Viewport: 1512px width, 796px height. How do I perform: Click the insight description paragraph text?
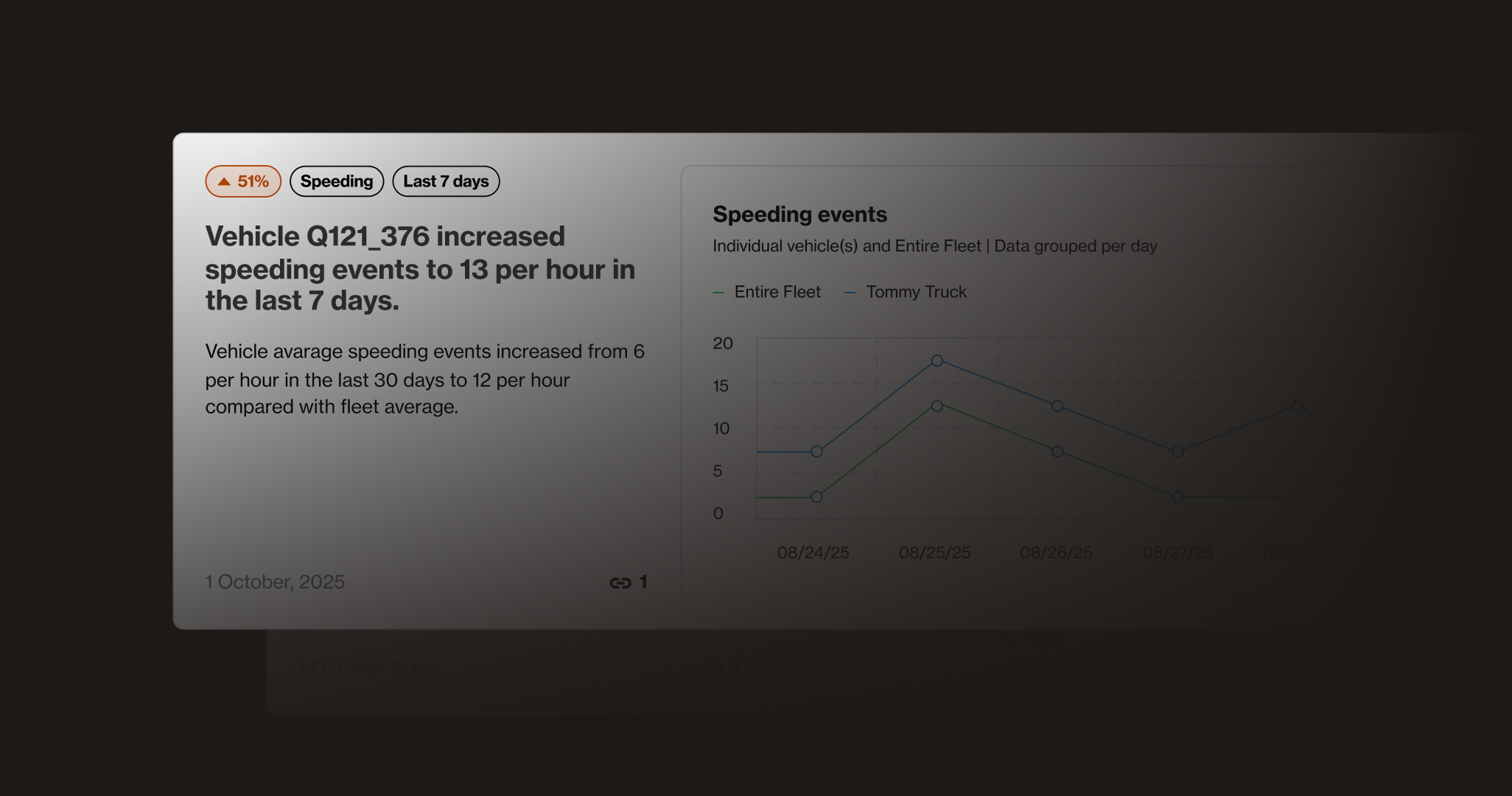click(x=424, y=379)
